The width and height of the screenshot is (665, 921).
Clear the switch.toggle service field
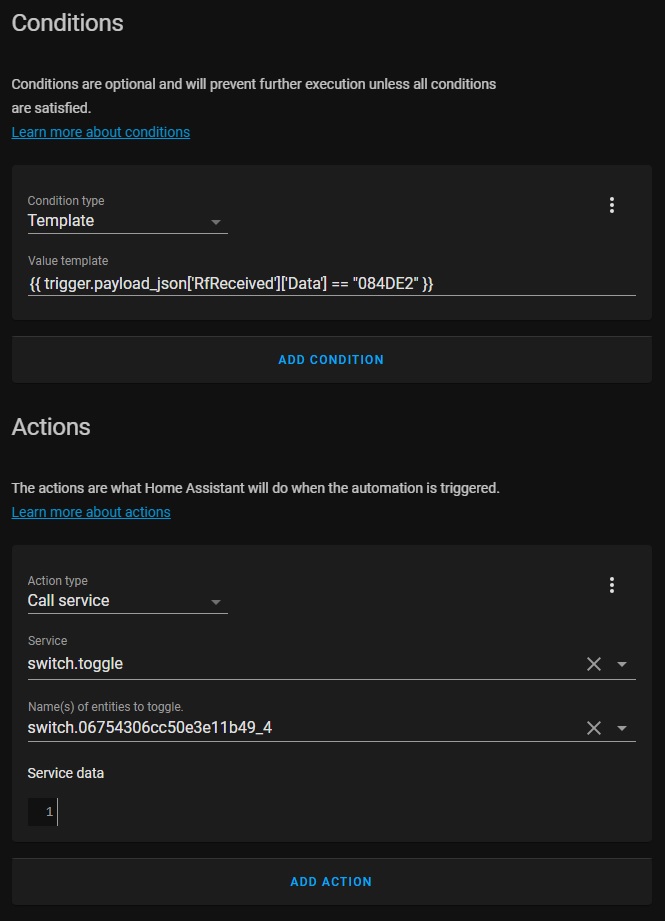tap(593, 664)
